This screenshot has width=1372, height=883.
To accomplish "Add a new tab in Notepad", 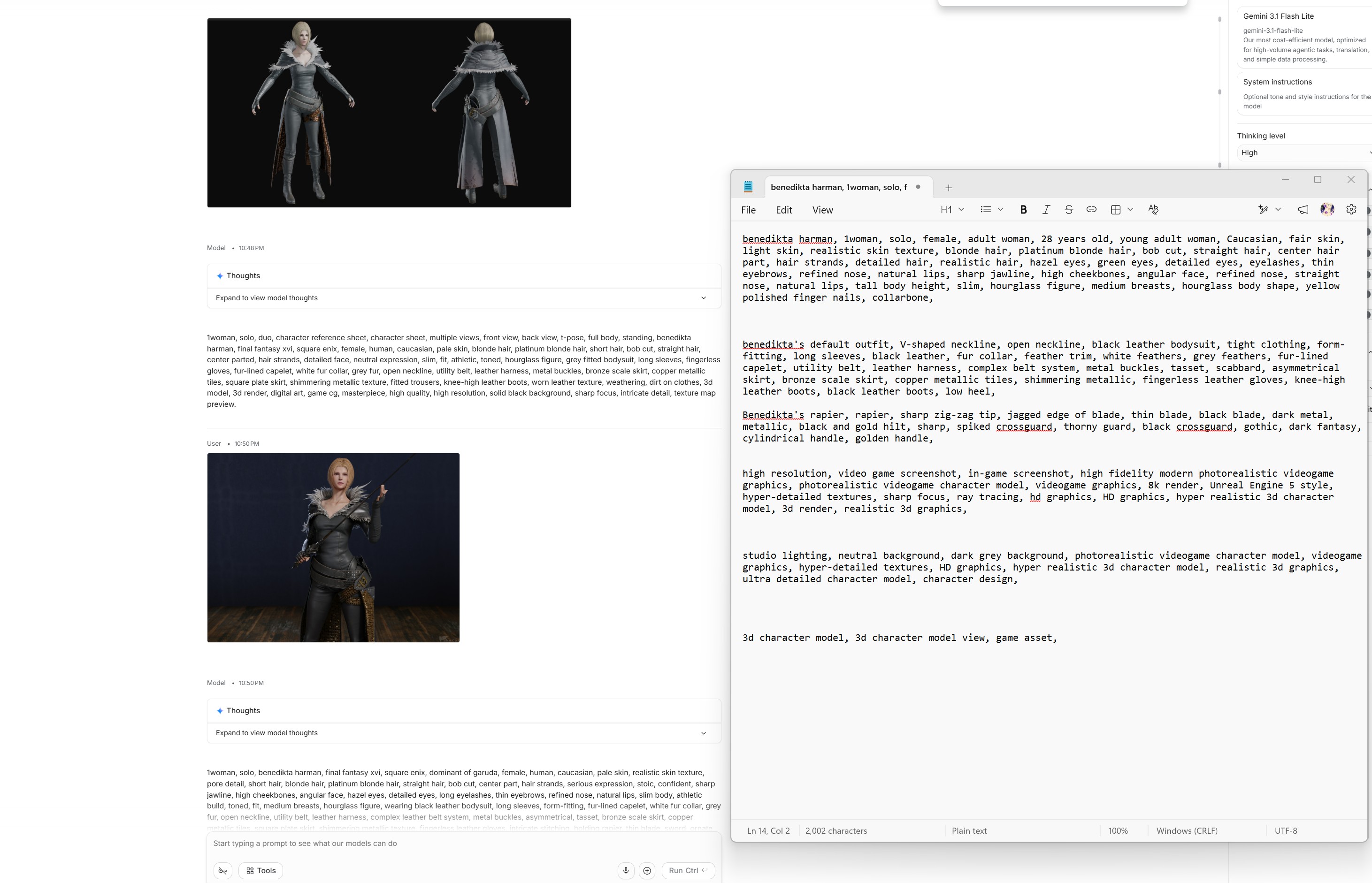I will pyautogui.click(x=949, y=188).
